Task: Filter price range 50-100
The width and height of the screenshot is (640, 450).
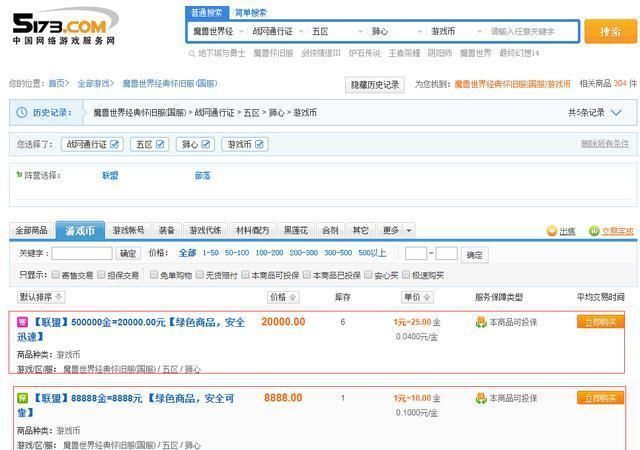Action: coord(237,253)
